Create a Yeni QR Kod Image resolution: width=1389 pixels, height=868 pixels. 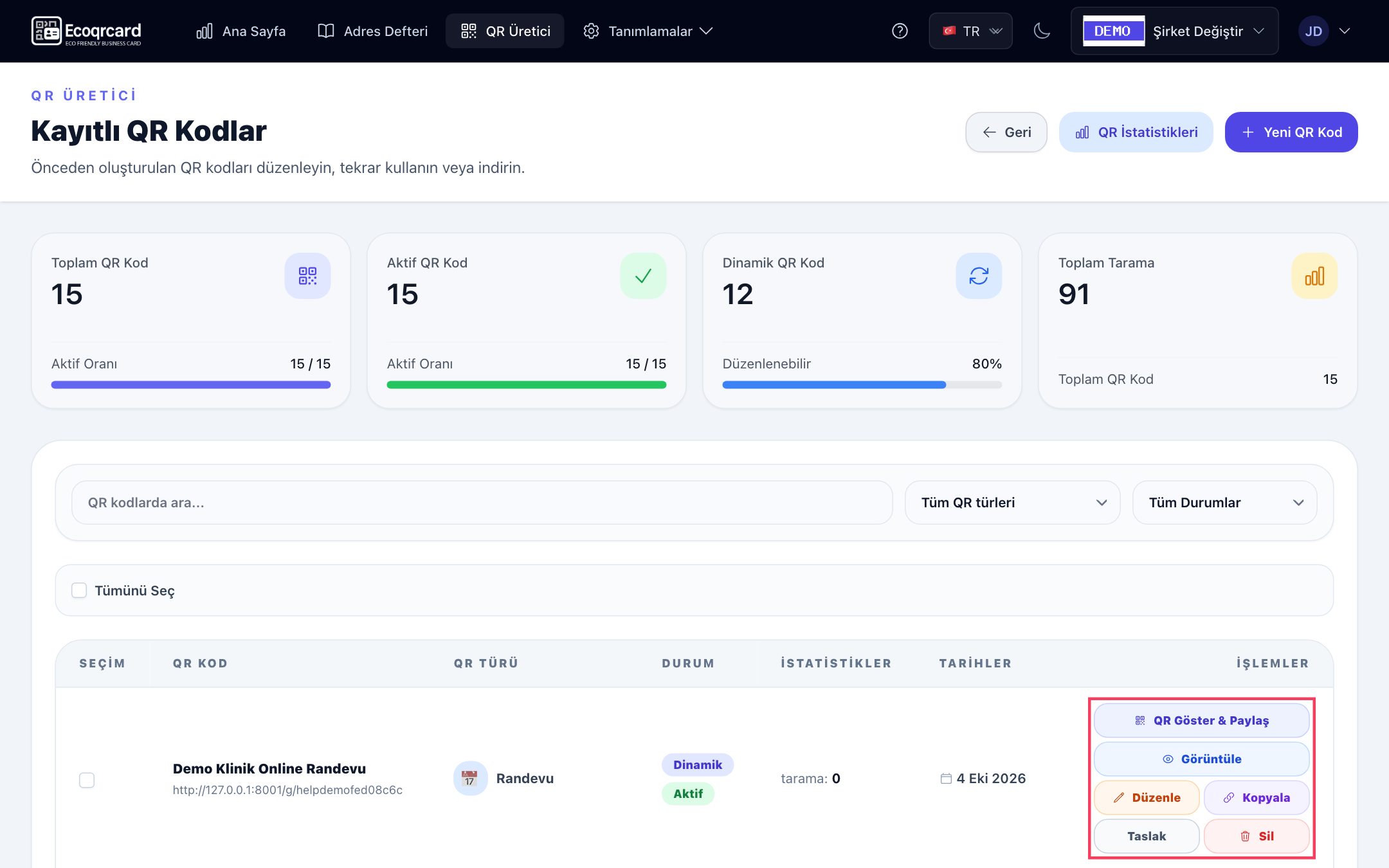click(1291, 132)
